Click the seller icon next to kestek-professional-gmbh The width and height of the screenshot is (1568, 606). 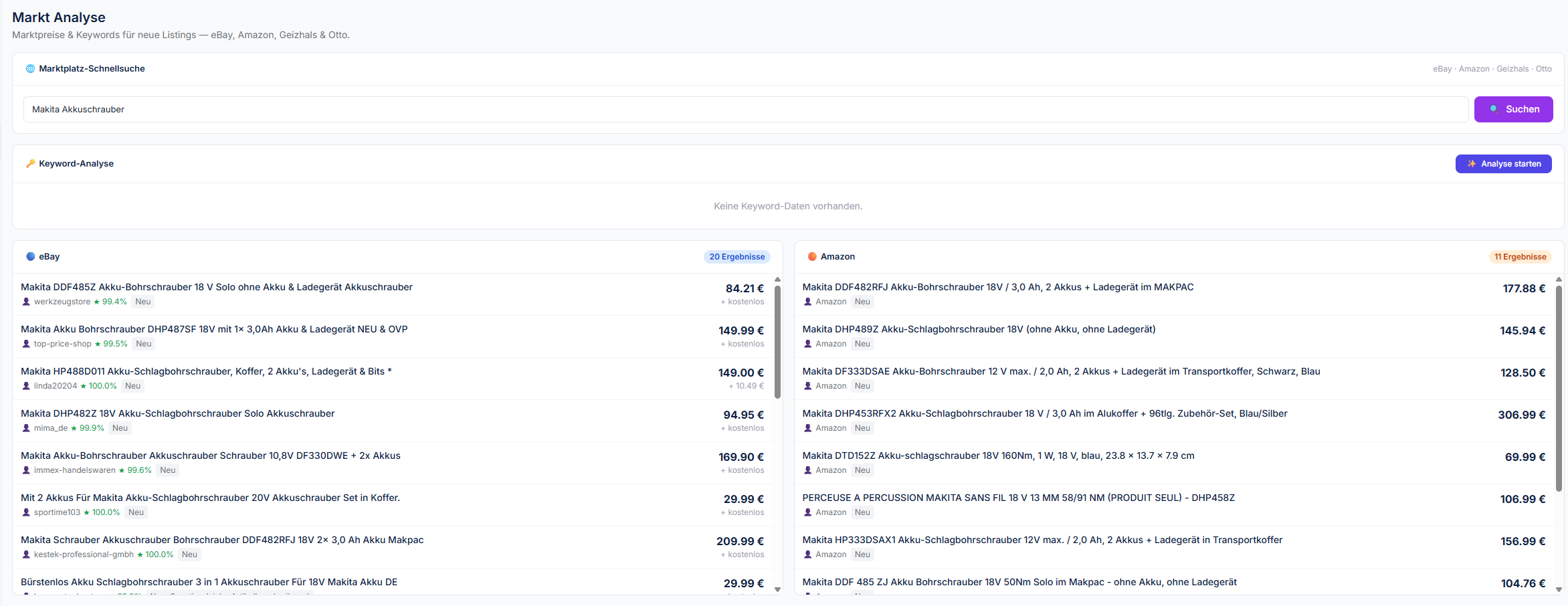click(x=26, y=554)
